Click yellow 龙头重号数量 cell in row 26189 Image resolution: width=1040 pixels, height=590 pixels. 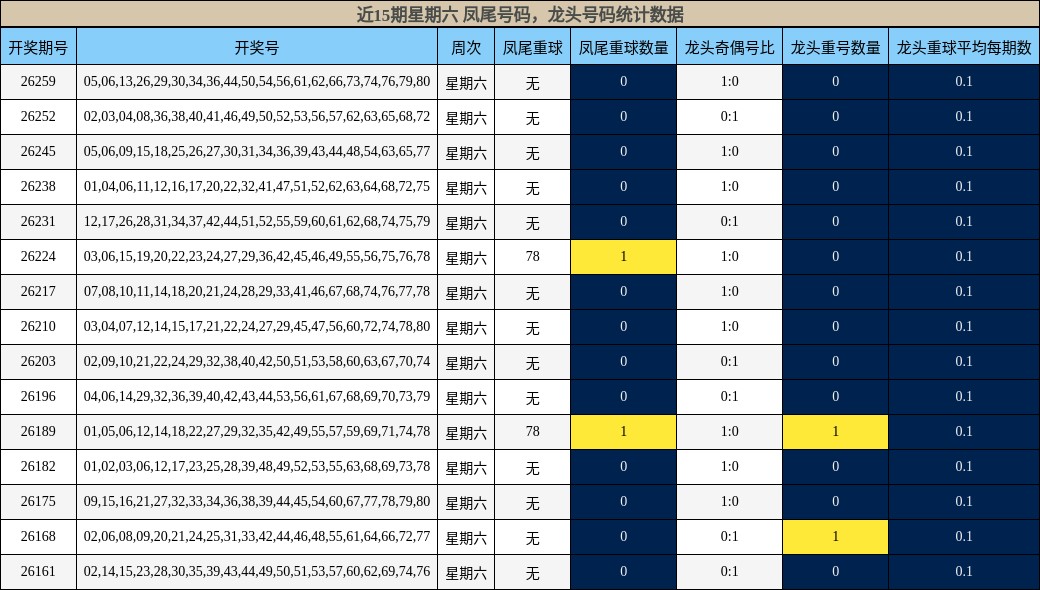(836, 432)
